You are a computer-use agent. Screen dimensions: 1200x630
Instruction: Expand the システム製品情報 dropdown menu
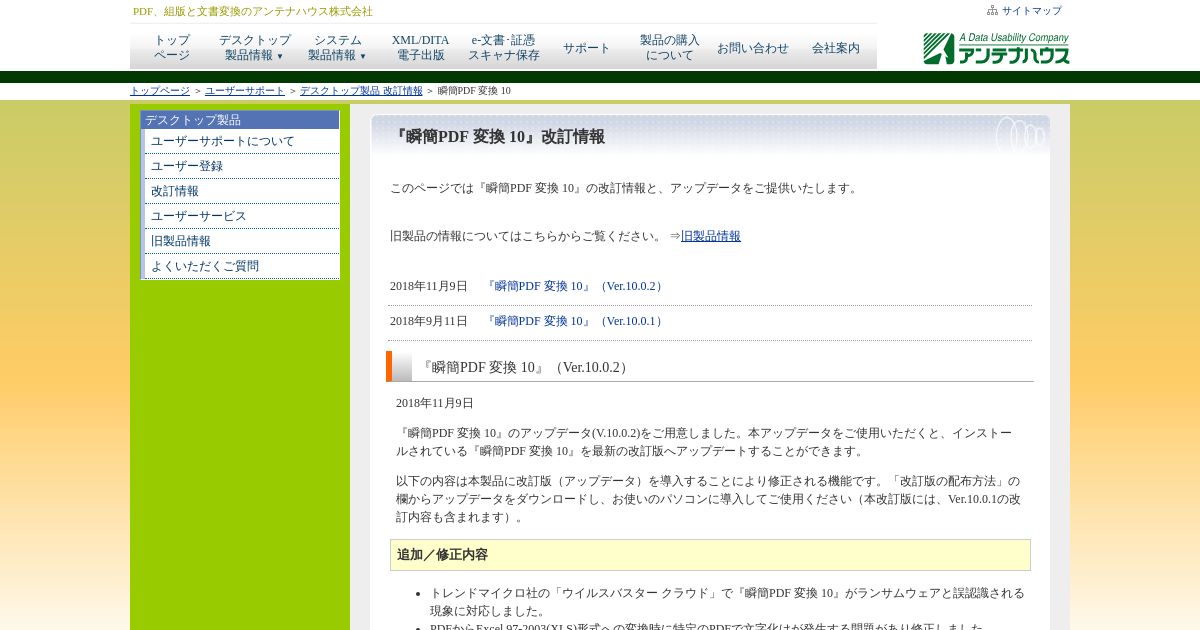(338, 48)
